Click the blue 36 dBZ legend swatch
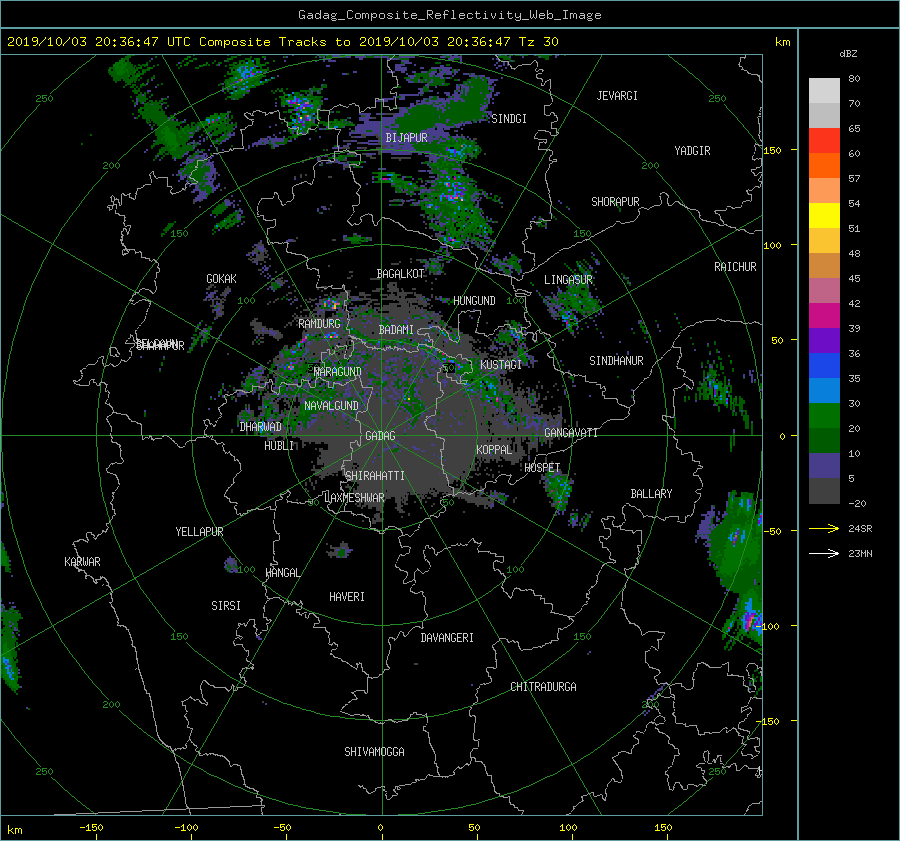This screenshot has width=900, height=841. pos(824,366)
